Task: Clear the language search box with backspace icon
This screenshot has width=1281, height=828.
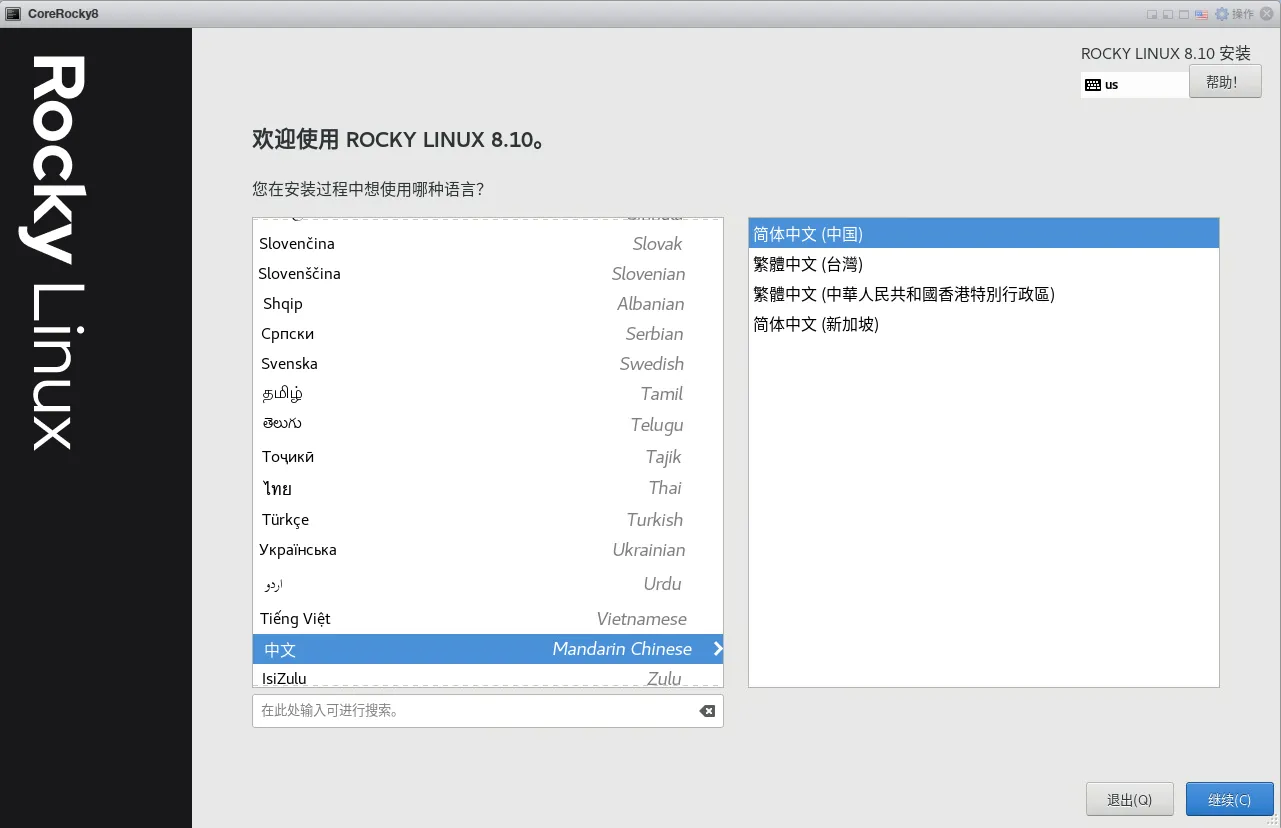Action: (707, 711)
